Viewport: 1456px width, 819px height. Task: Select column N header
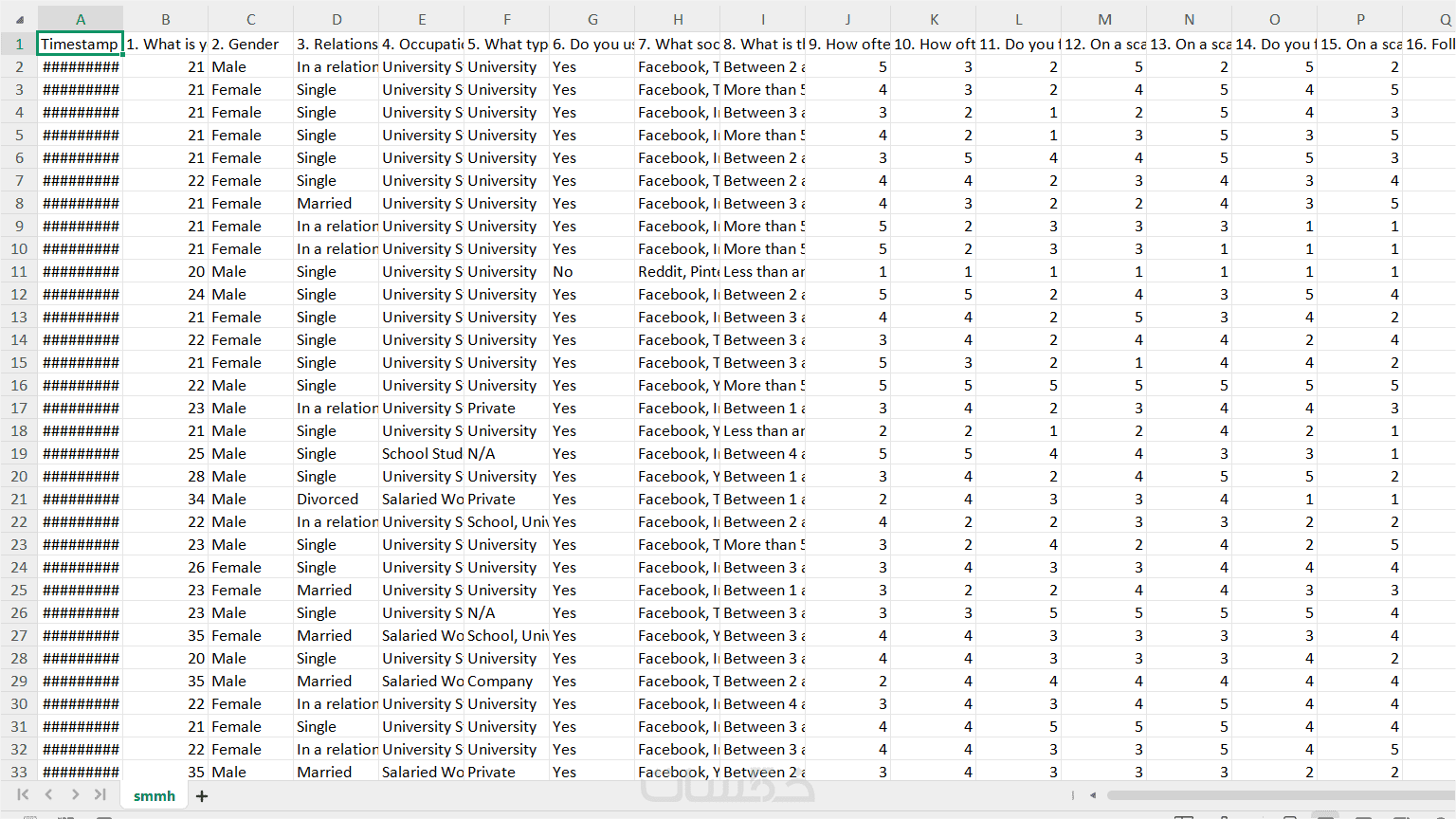[x=1190, y=19]
